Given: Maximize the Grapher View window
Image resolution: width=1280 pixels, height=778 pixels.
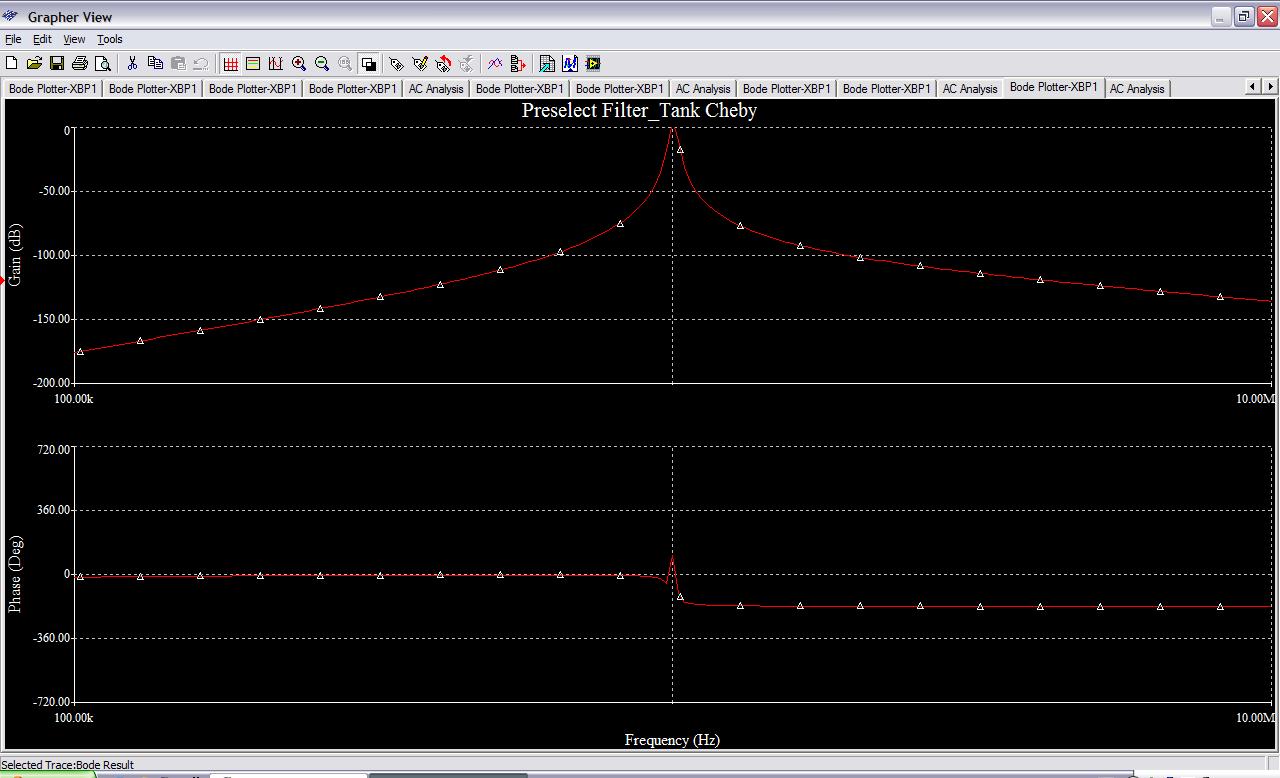Looking at the screenshot, I should coord(1245,16).
